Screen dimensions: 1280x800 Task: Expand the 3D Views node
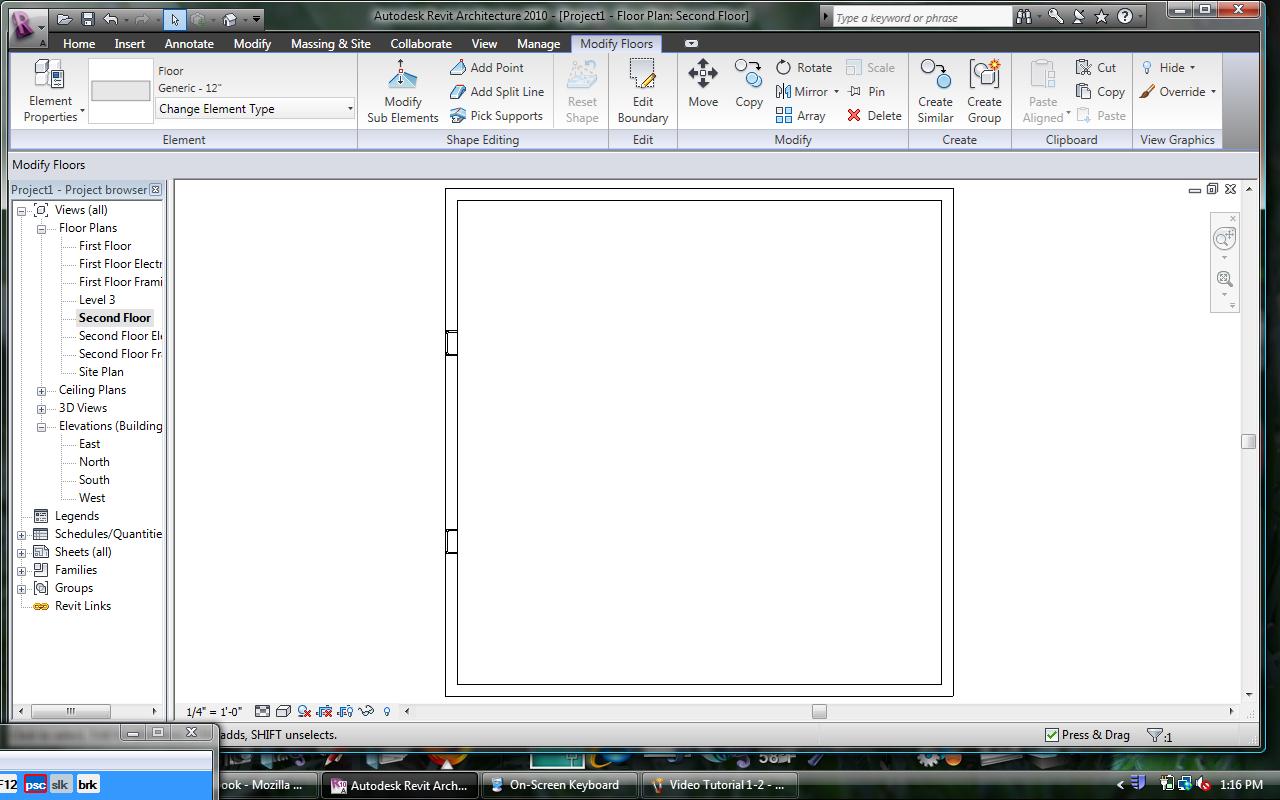click(41, 408)
